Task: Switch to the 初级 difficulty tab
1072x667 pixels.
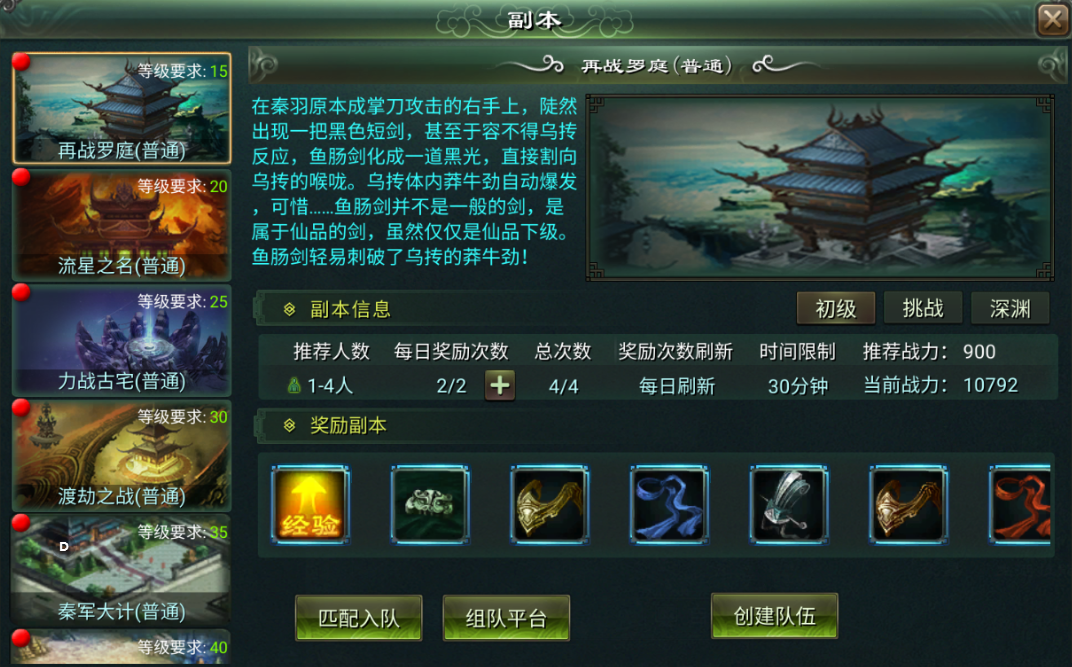Action: coord(835,309)
